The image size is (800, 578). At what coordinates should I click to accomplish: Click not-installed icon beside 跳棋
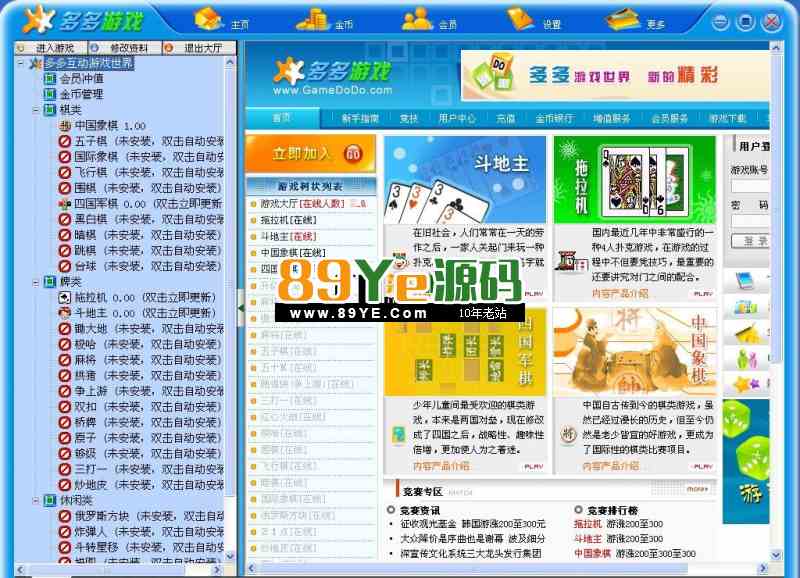[65, 250]
